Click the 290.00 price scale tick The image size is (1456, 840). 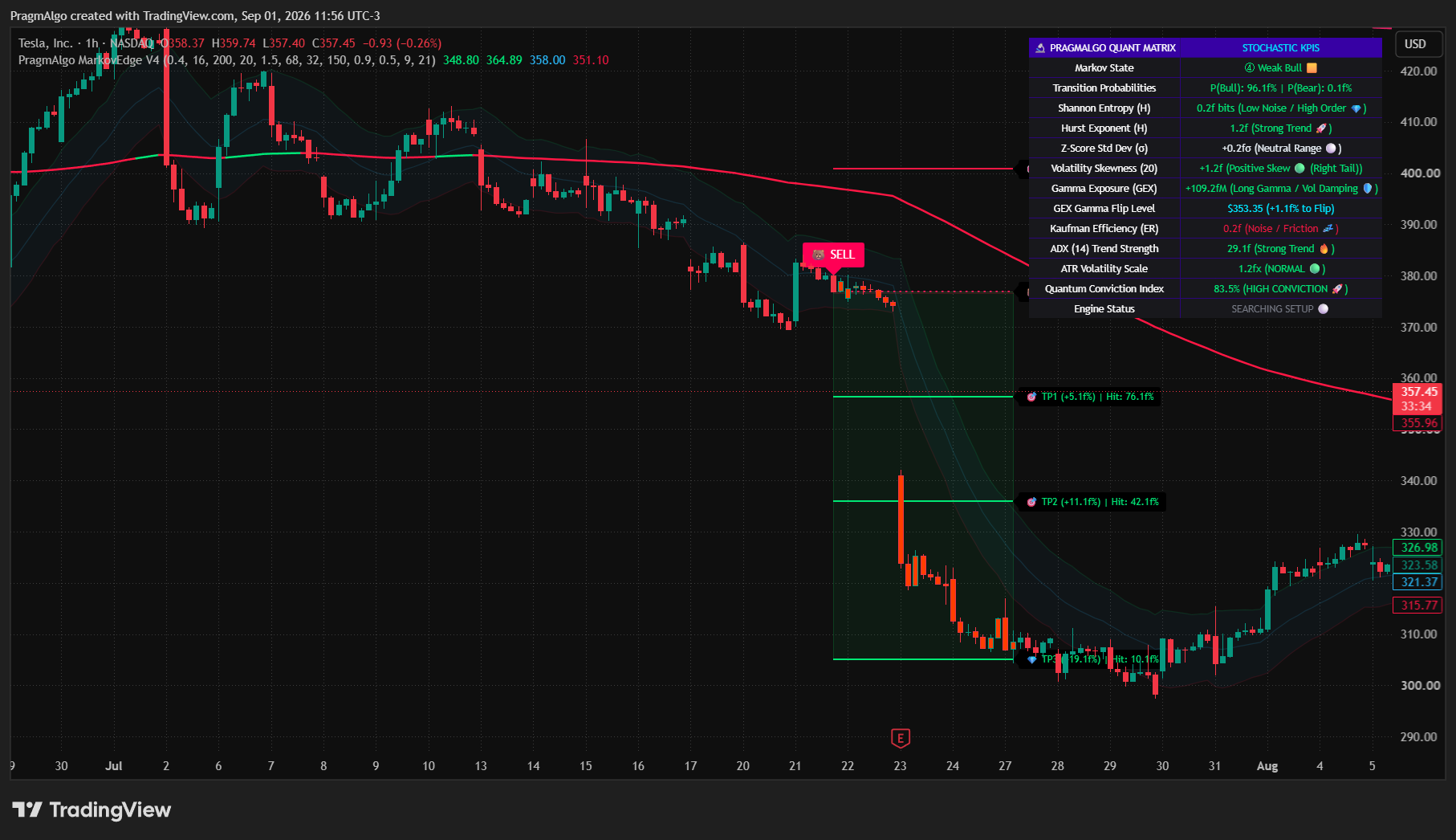point(1419,736)
